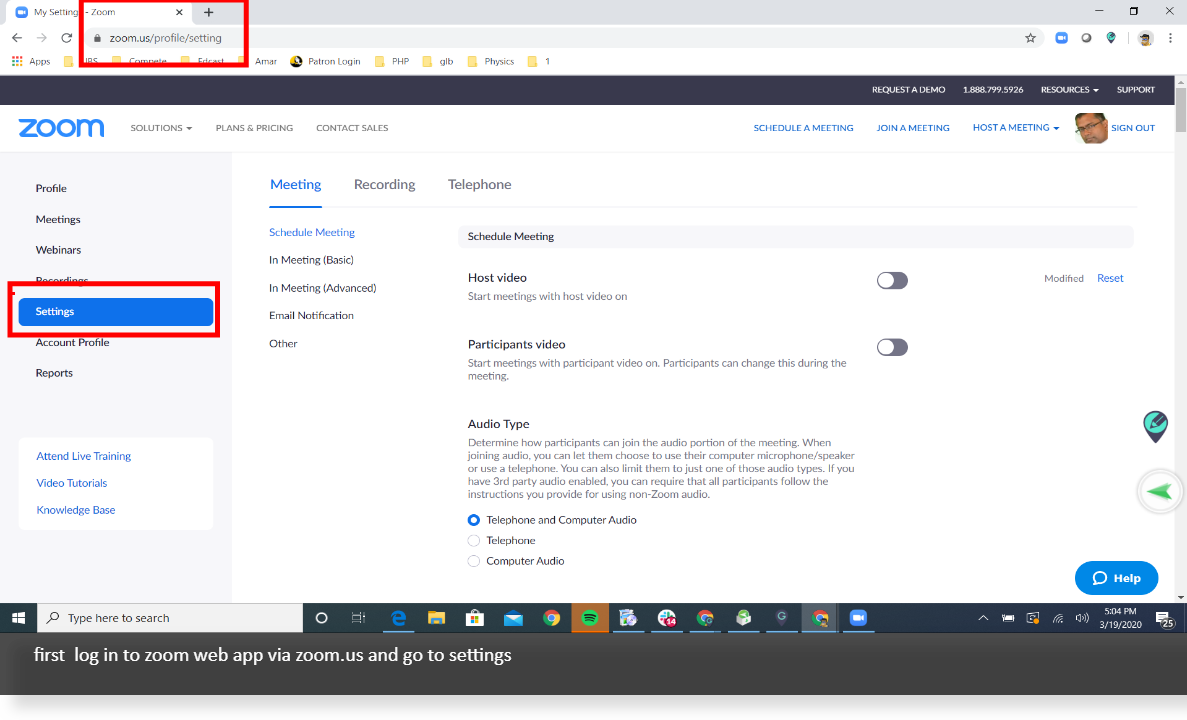This screenshot has height=720, width=1187.
Task: Open the Mail app from taskbar
Action: [513, 618]
